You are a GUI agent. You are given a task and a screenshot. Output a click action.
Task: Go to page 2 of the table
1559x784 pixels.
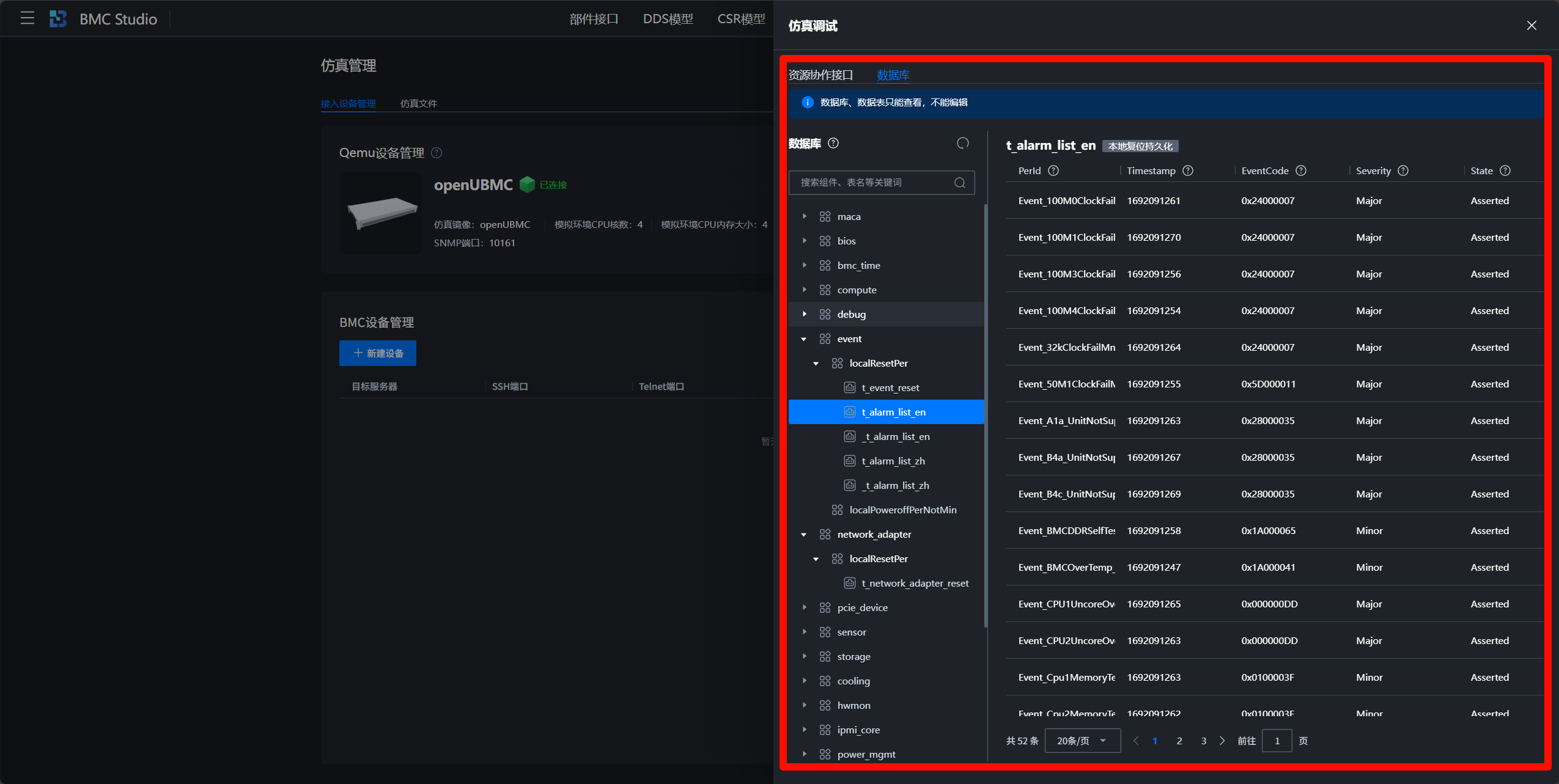[x=1179, y=741]
